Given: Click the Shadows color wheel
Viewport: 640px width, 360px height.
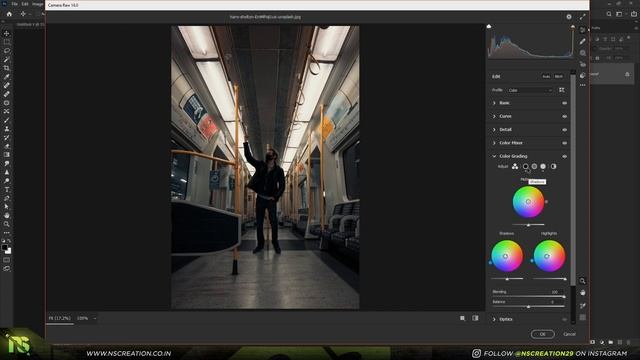Looking at the screenshot, I should coord(507,256).
